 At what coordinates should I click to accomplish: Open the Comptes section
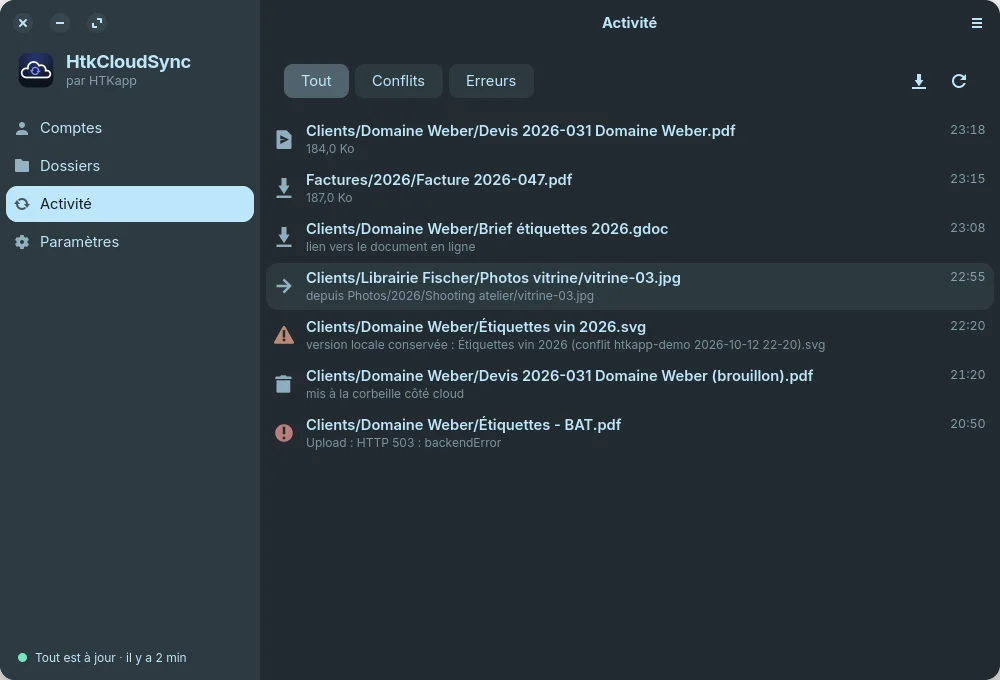(x=130, y=128)
